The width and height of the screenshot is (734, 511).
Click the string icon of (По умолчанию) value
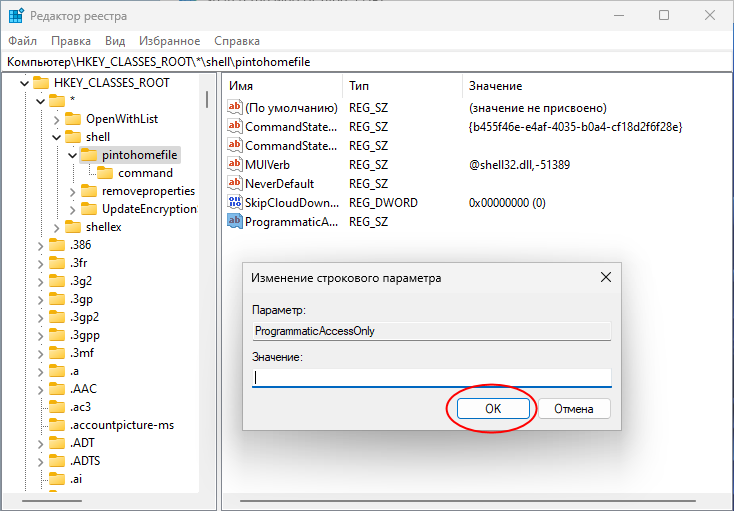(x=235, y=107)
